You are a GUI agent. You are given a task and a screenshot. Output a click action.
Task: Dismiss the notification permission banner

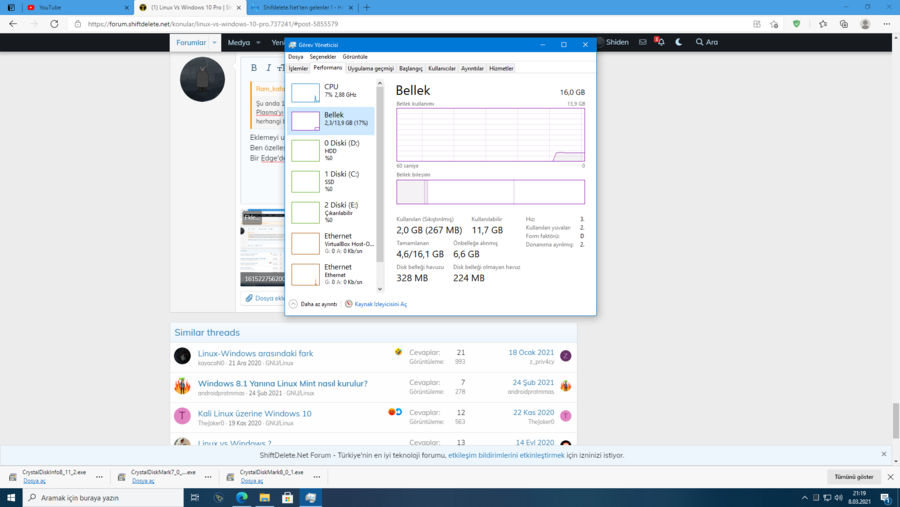[884, 454]
